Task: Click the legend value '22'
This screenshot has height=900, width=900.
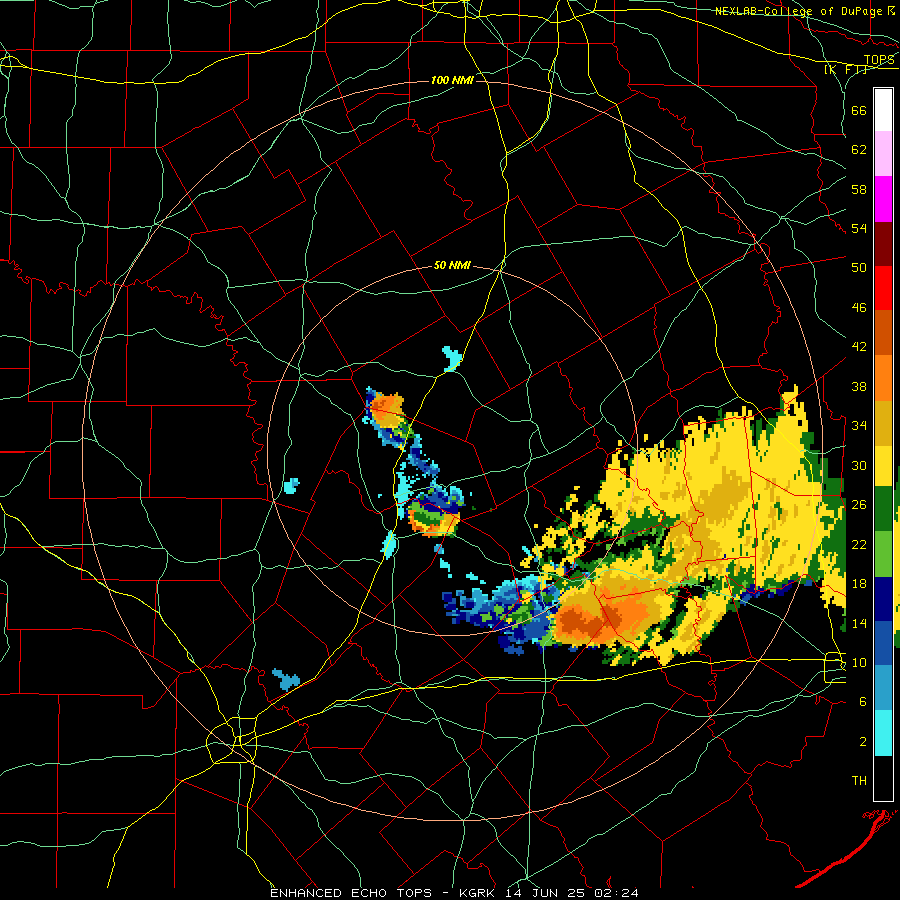Action: tap(859, 544)
